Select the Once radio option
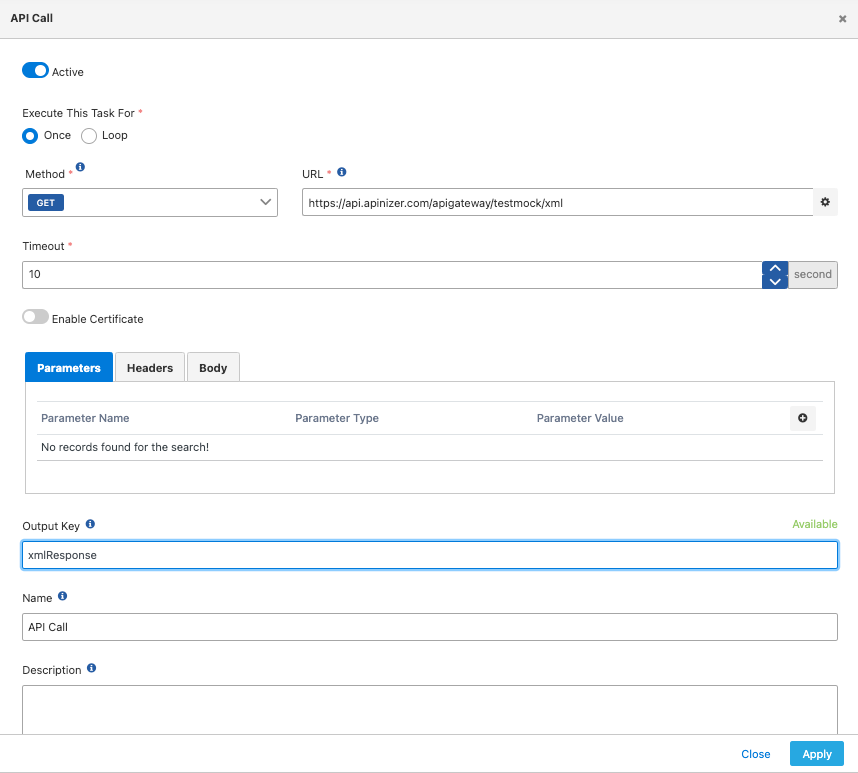 point(30,136)
